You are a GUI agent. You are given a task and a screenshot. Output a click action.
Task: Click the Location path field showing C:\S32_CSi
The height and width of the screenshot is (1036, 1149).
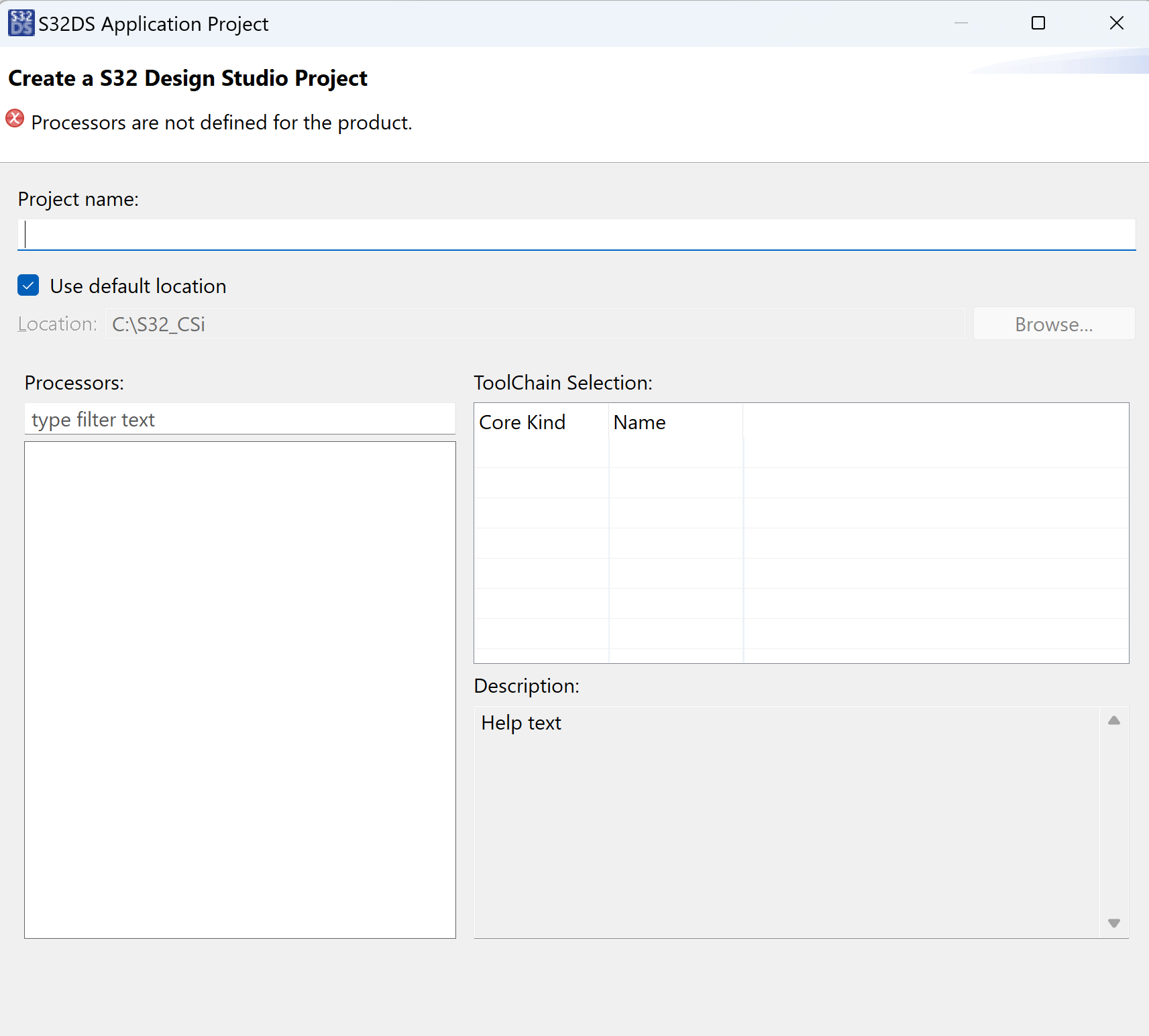[534, 325]
